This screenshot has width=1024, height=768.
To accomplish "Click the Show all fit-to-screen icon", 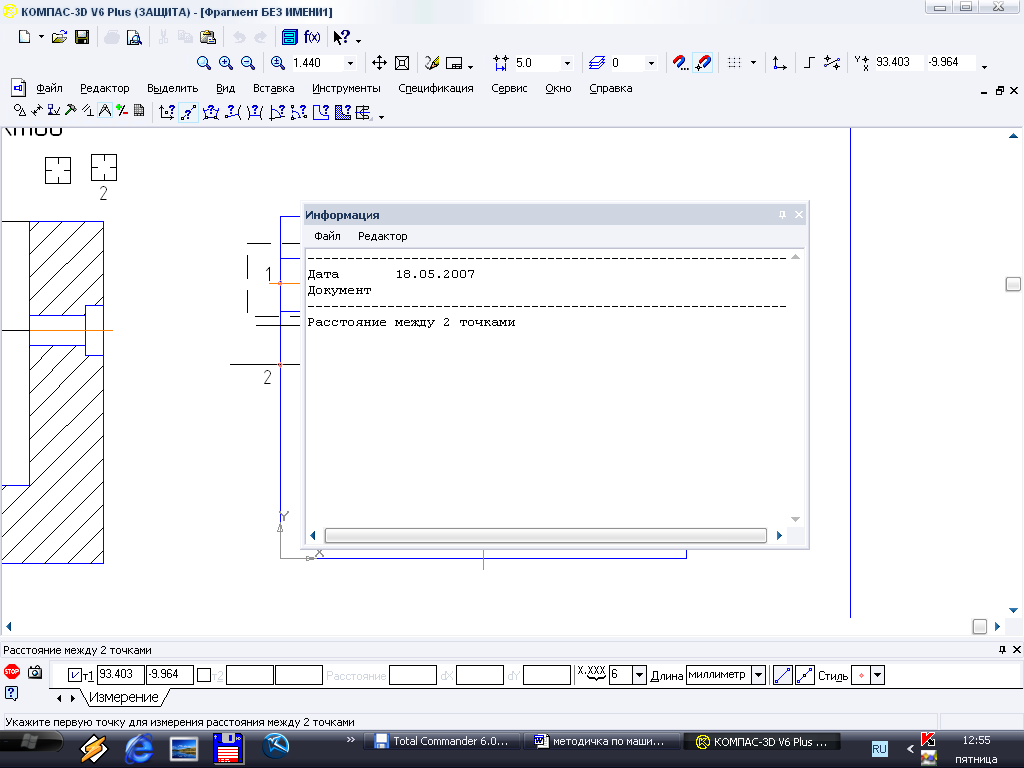I will 402,63.
